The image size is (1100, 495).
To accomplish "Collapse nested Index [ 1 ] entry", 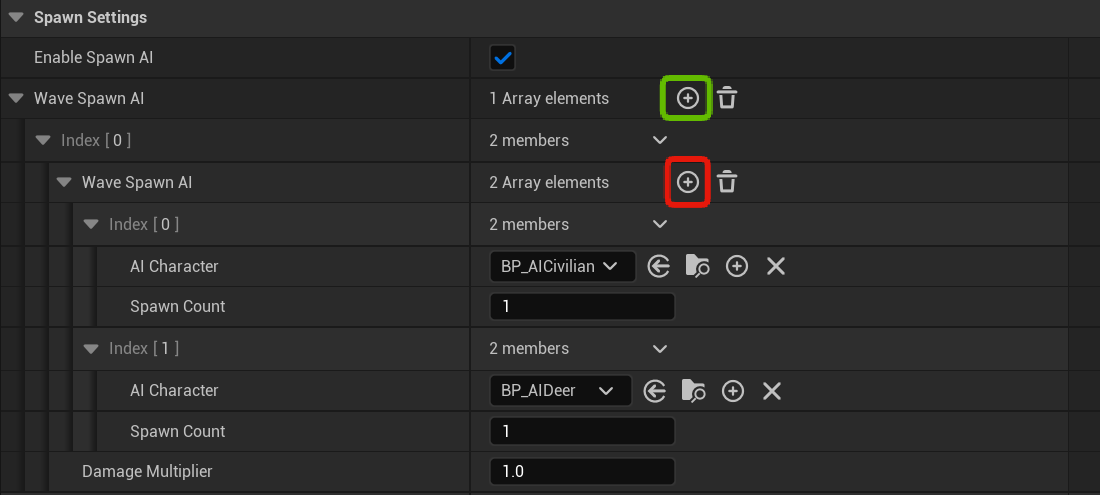I will [92, 349].
